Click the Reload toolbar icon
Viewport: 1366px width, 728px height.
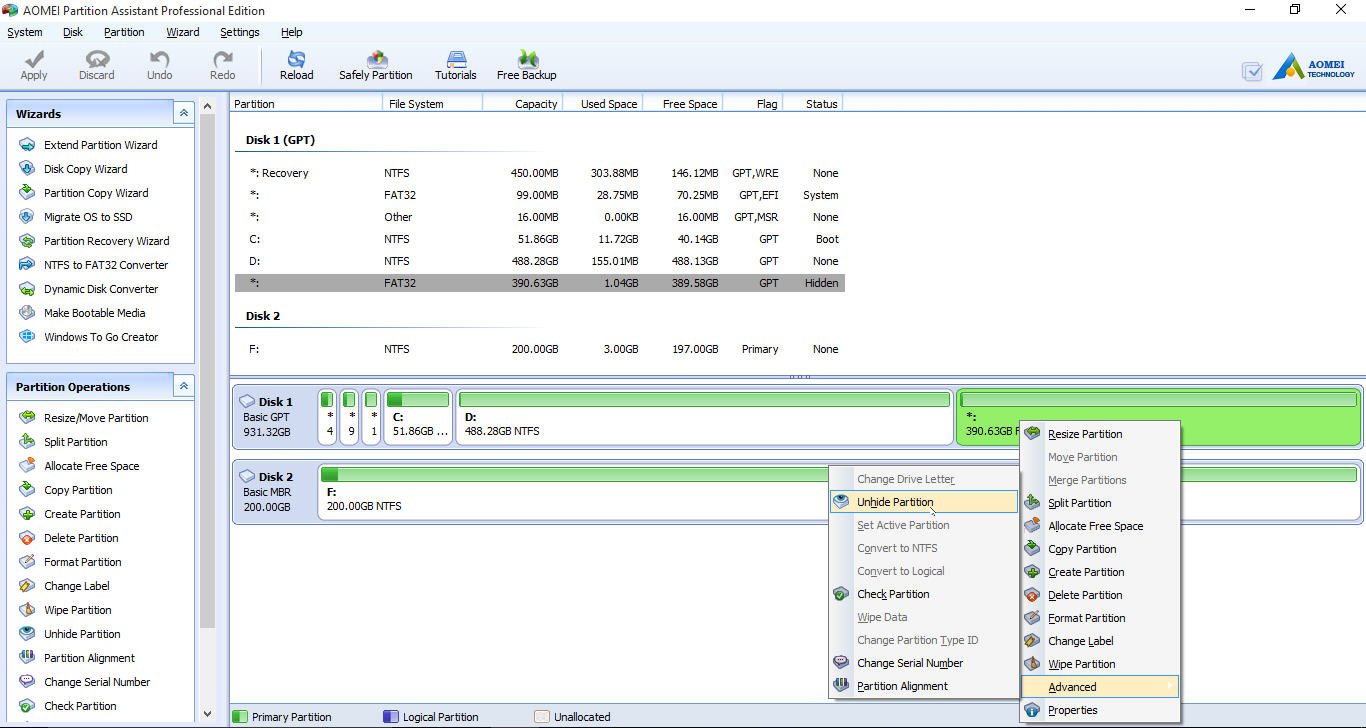point(296,65)
